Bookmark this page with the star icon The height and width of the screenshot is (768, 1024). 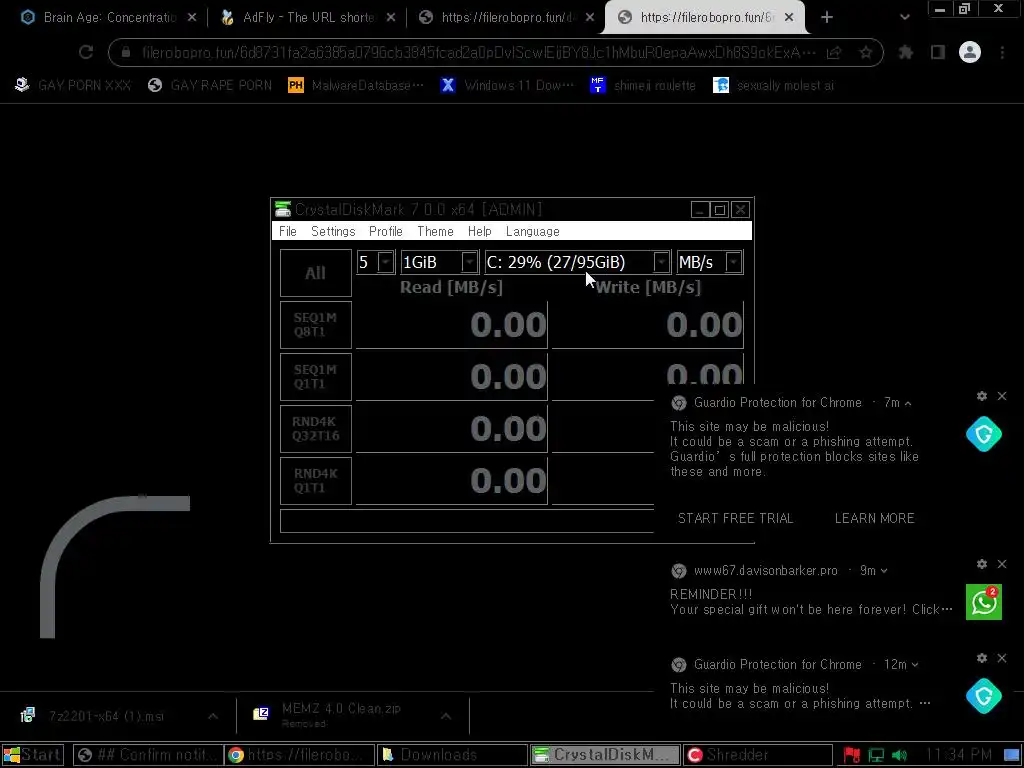point(865,52)
